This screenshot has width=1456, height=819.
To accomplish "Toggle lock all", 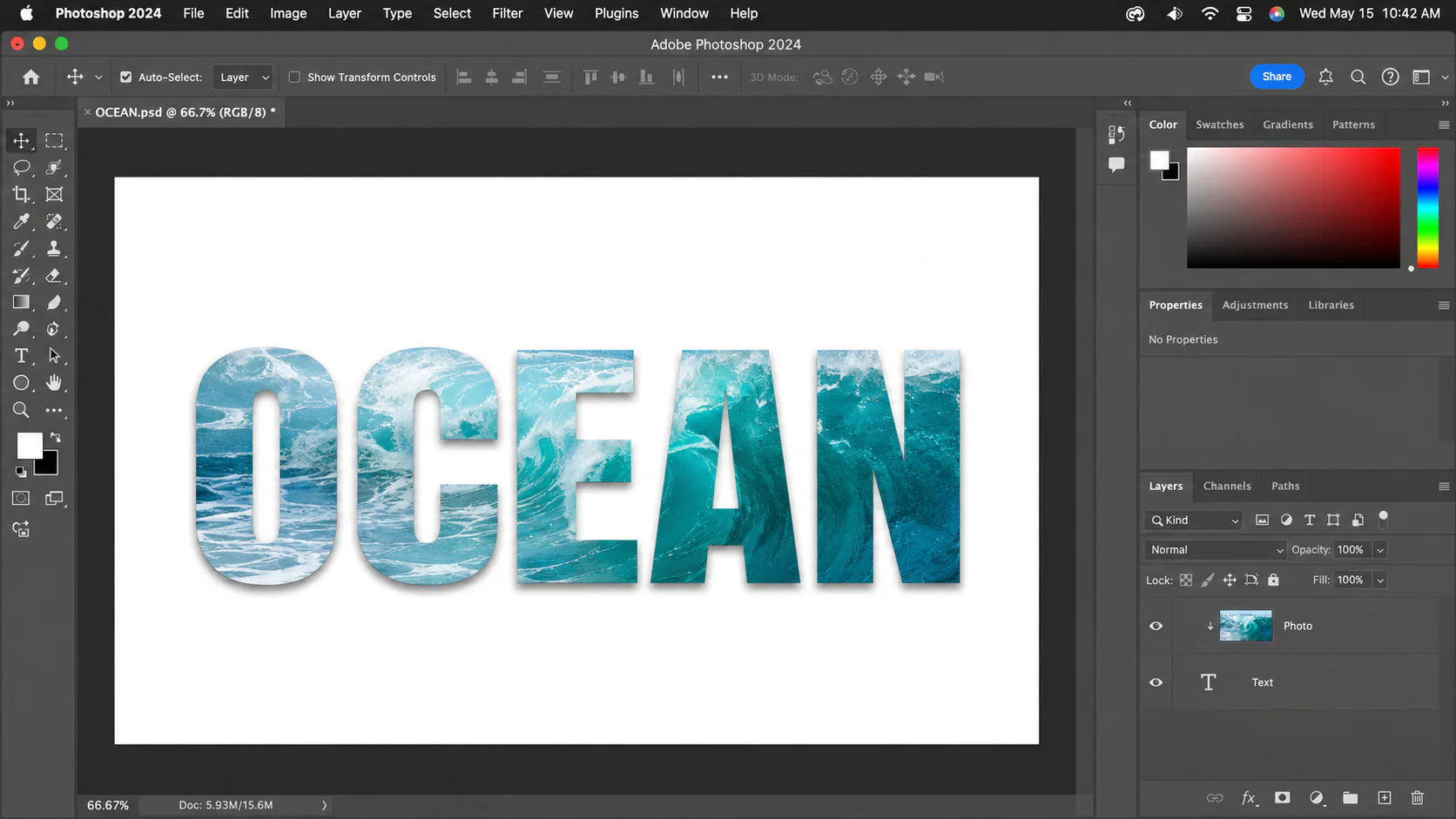I will 1273,580.
